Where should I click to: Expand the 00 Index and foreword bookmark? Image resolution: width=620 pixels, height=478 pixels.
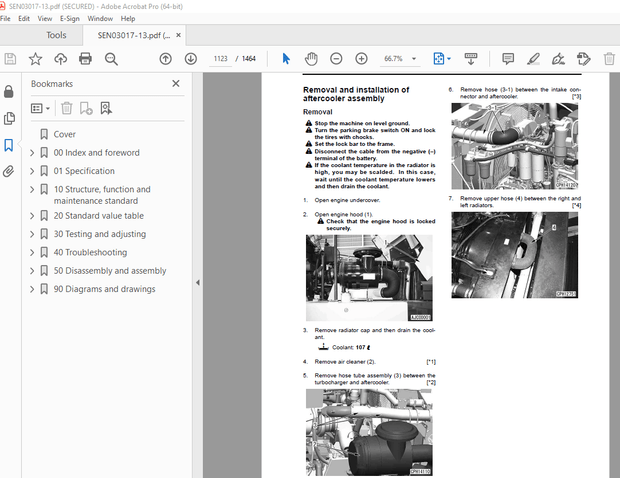point(32,153)
